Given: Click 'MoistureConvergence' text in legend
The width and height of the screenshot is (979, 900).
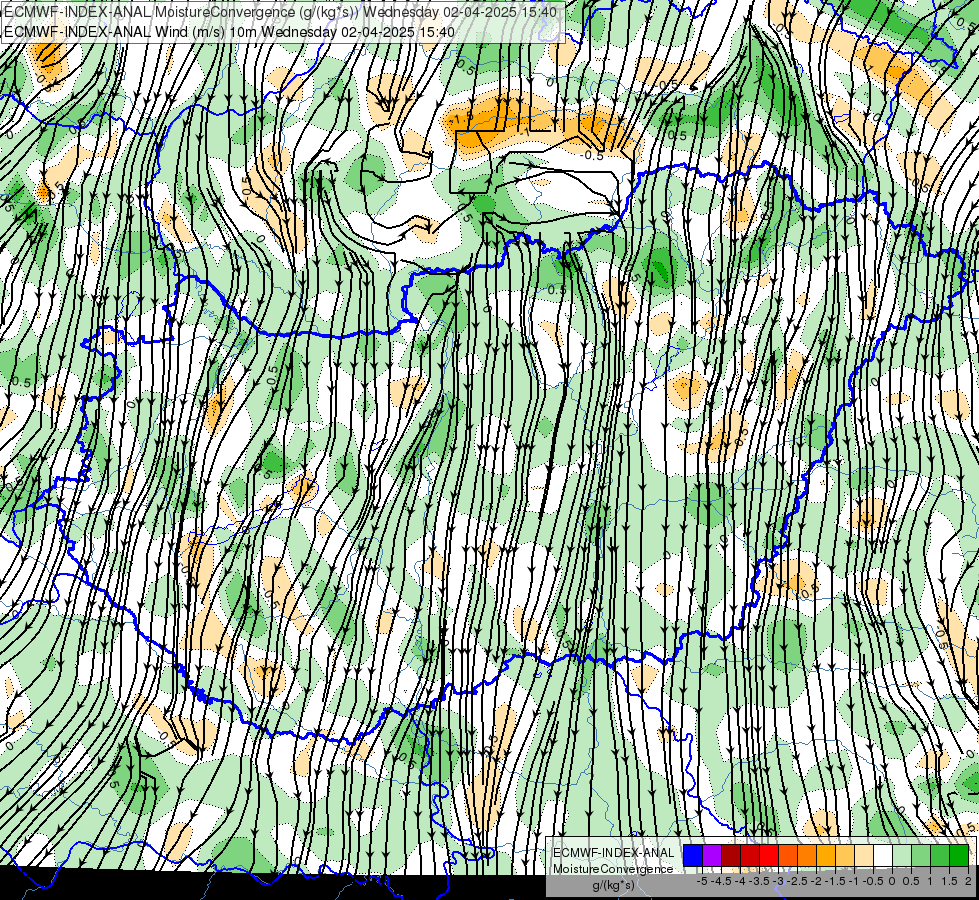Looking at the screenshot, I should (613, 869).
